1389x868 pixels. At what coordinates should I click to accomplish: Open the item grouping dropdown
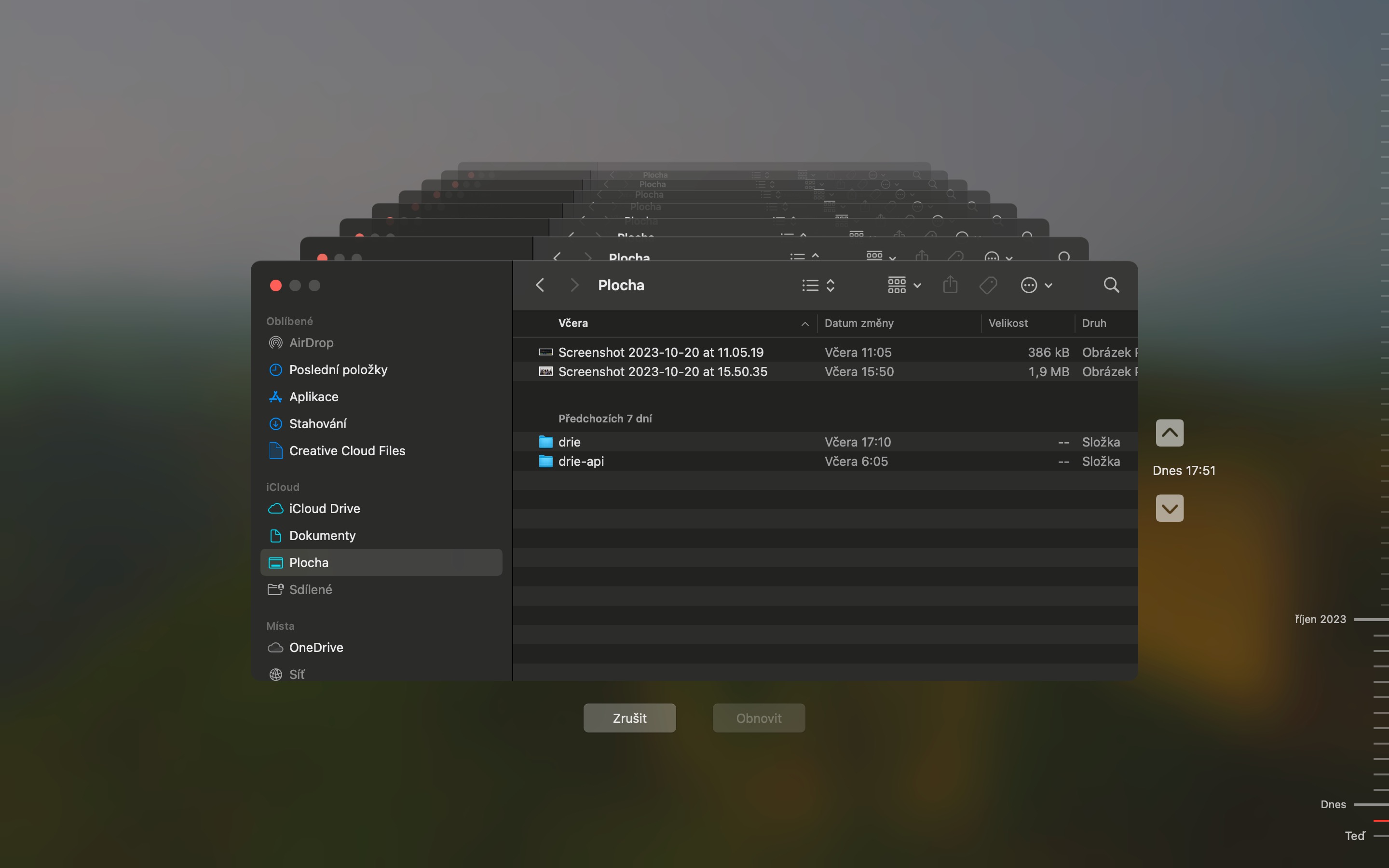[x=902, y=285]
